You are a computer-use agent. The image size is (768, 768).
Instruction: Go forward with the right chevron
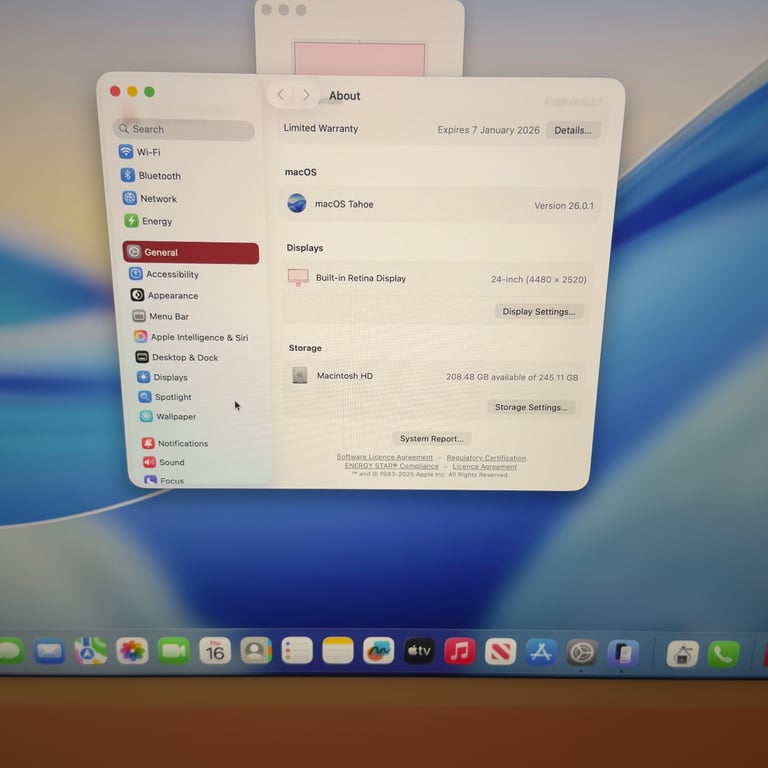coord(306,95)
